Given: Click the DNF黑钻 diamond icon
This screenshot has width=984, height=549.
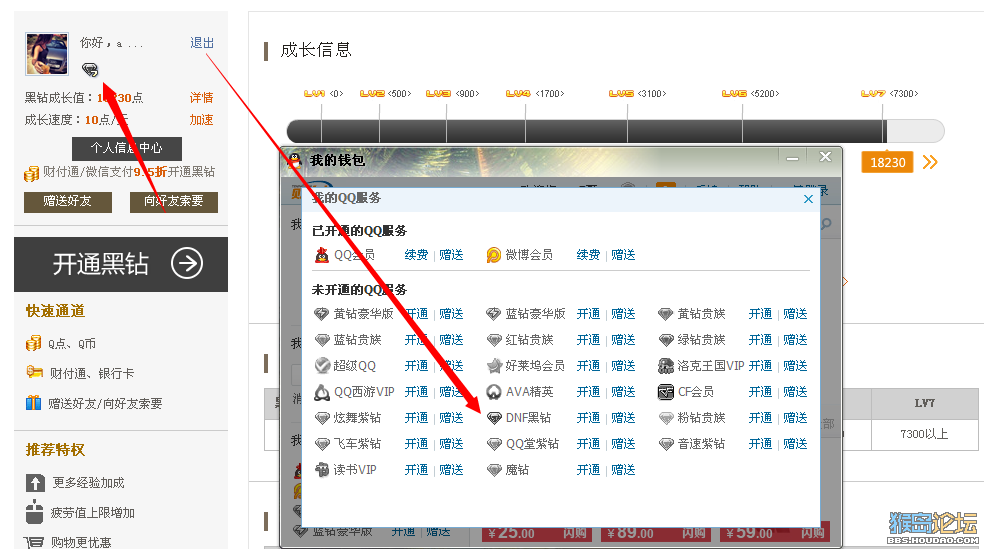Looking at the screenshot, I should coord(494,418).
